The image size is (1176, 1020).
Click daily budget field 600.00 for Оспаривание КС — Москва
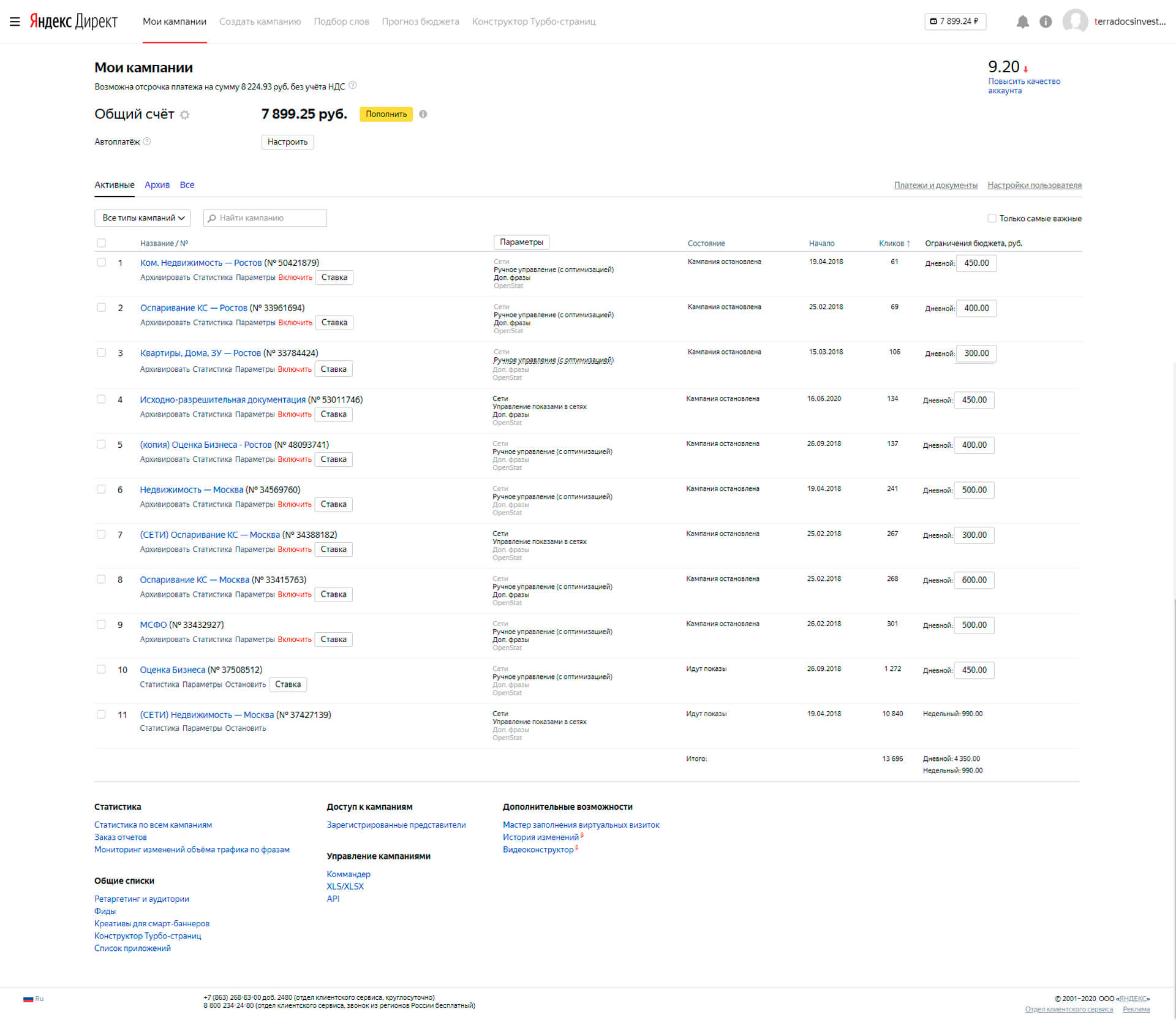974,580
